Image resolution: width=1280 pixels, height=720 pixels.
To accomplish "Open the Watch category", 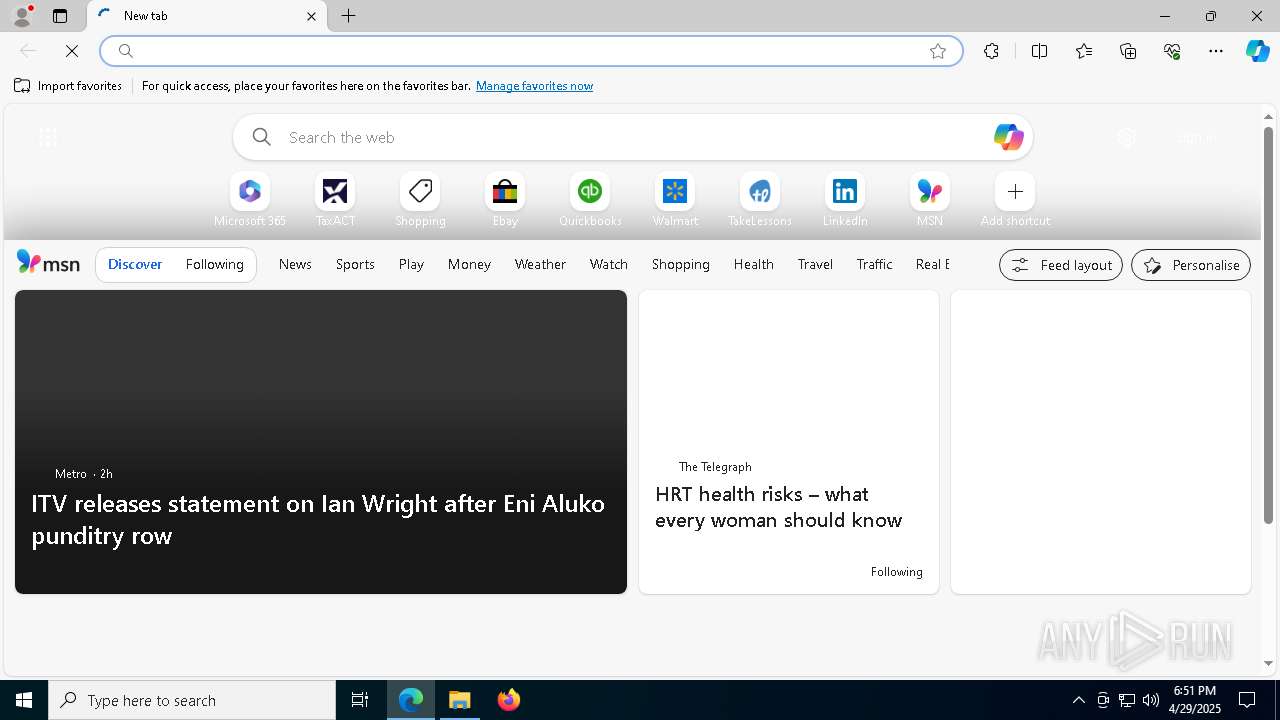I will [609, 264].
